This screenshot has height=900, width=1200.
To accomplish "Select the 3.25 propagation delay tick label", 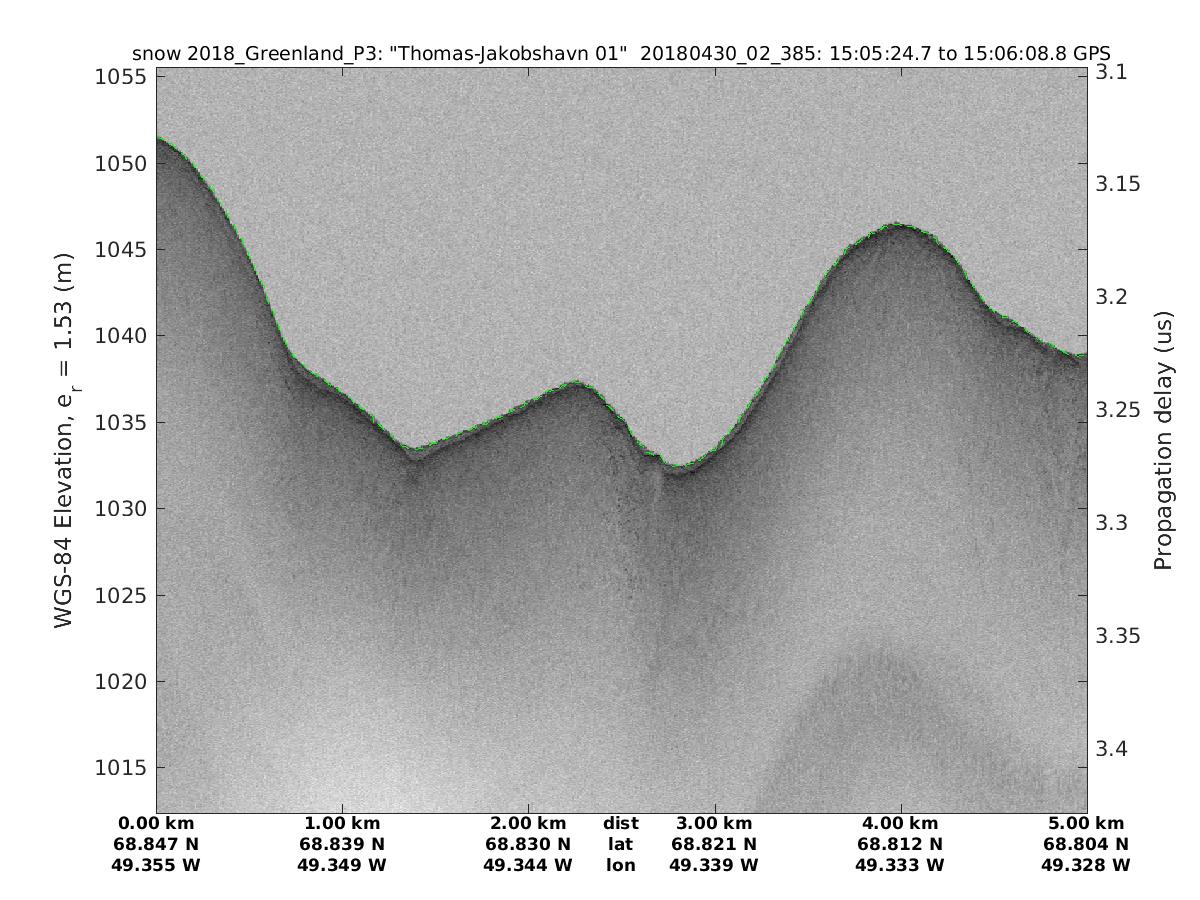I will 1119,411.
